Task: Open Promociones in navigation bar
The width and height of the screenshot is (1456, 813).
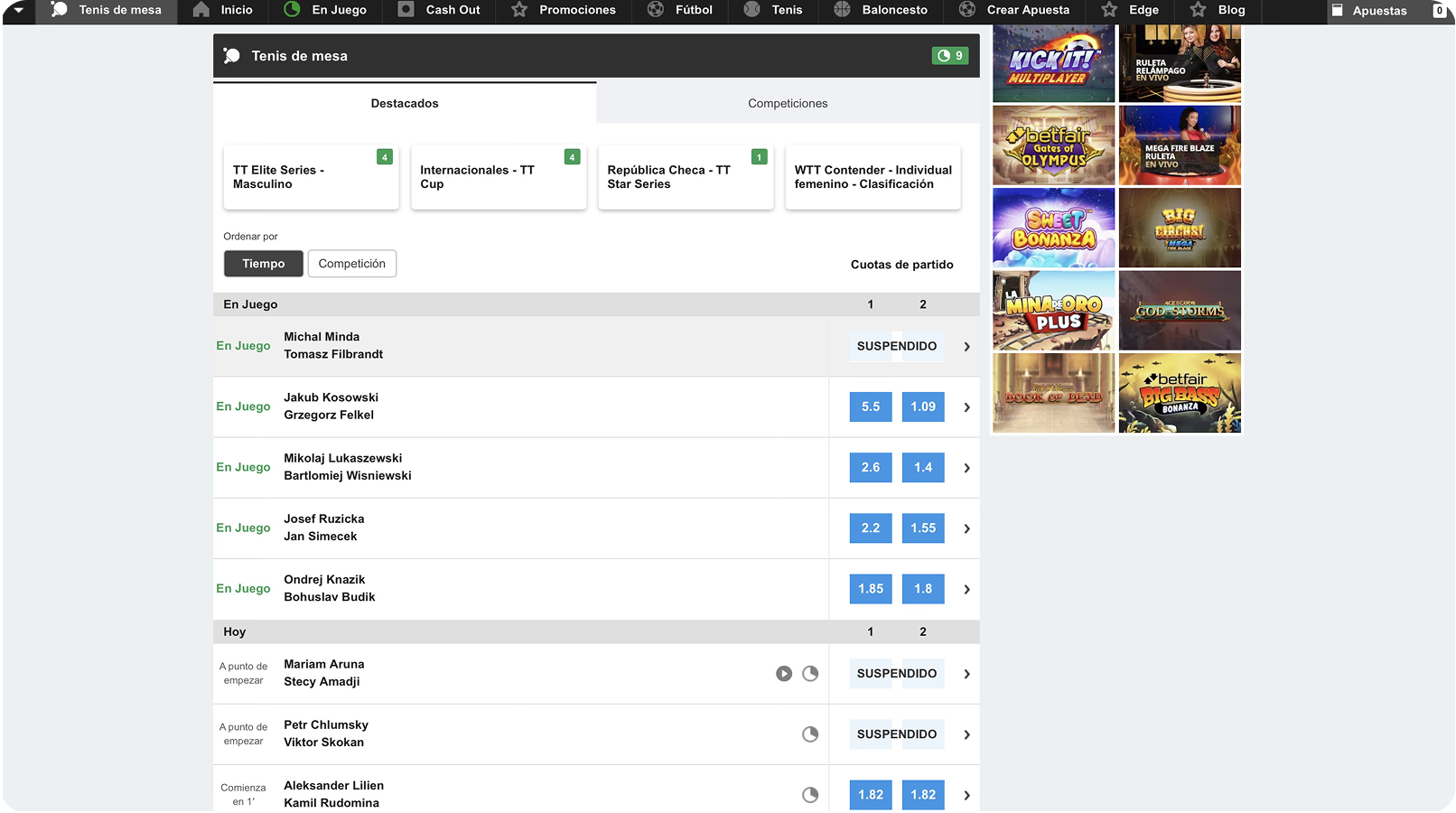Action: click(564, 10)
